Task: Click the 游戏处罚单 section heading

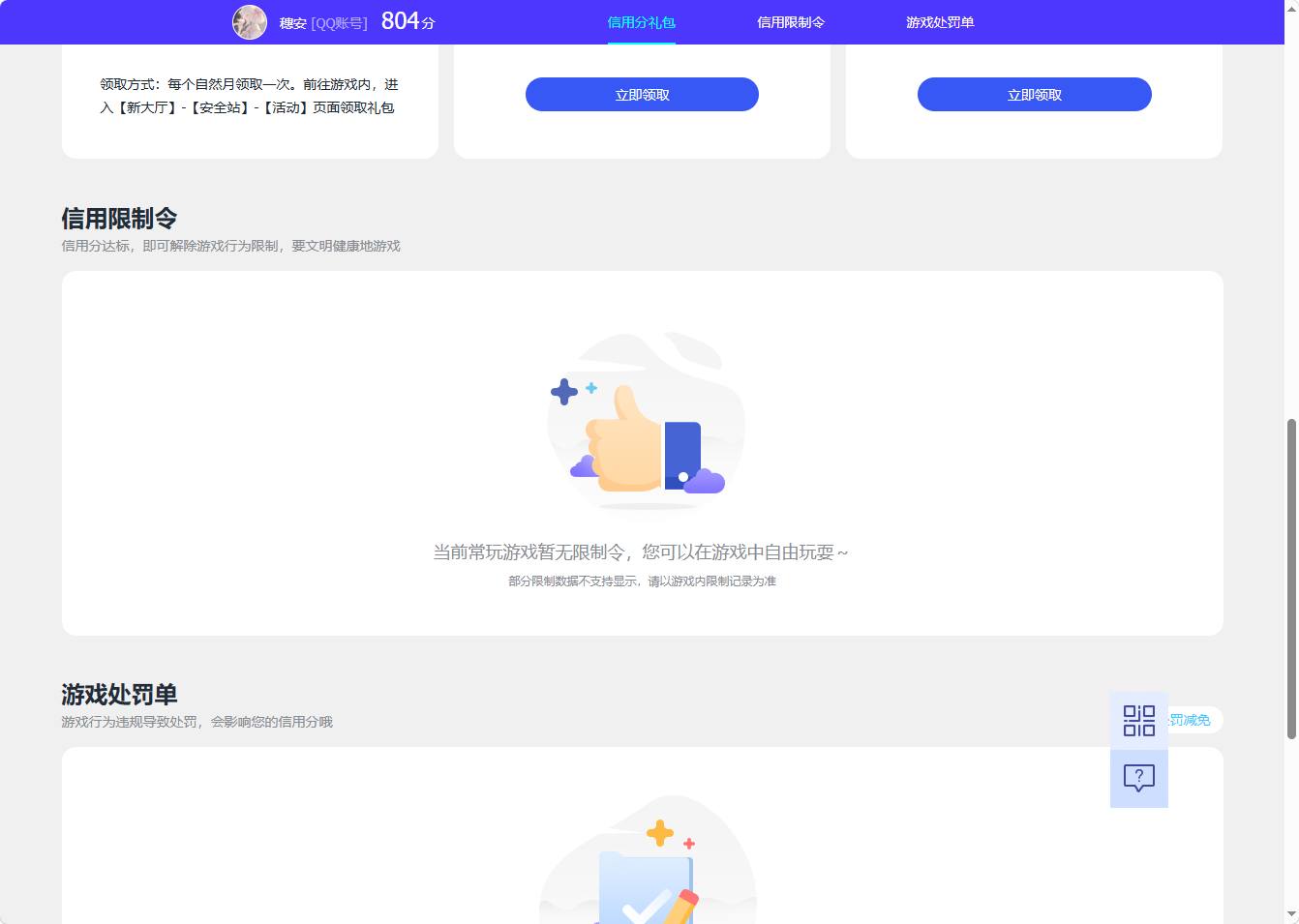Action: pyautogui.click(x=119, y=695)
